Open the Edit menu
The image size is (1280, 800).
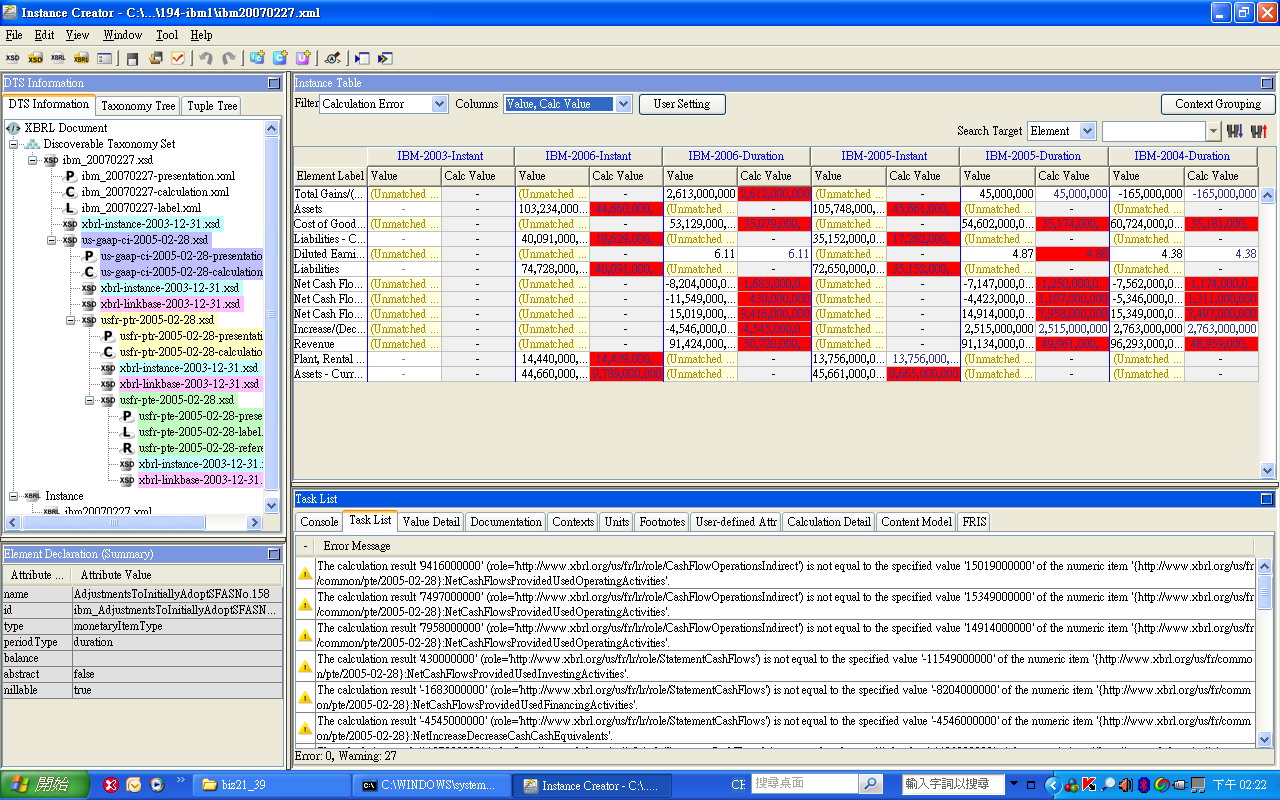pos(44,35)
